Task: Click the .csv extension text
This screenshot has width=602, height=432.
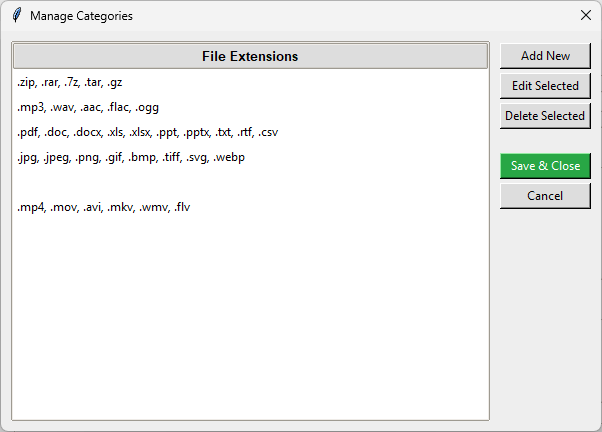Action: coord(268,132)
